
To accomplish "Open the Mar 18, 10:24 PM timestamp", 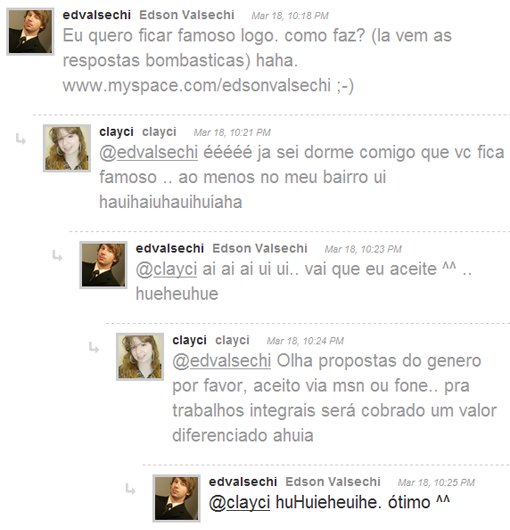I will pos(305,341).
